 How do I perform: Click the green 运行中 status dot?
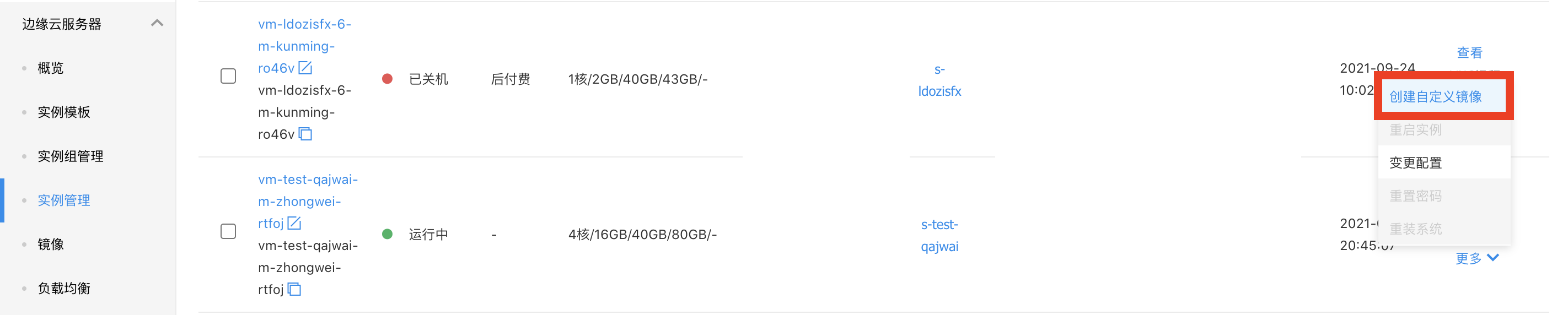pos(387,234)
